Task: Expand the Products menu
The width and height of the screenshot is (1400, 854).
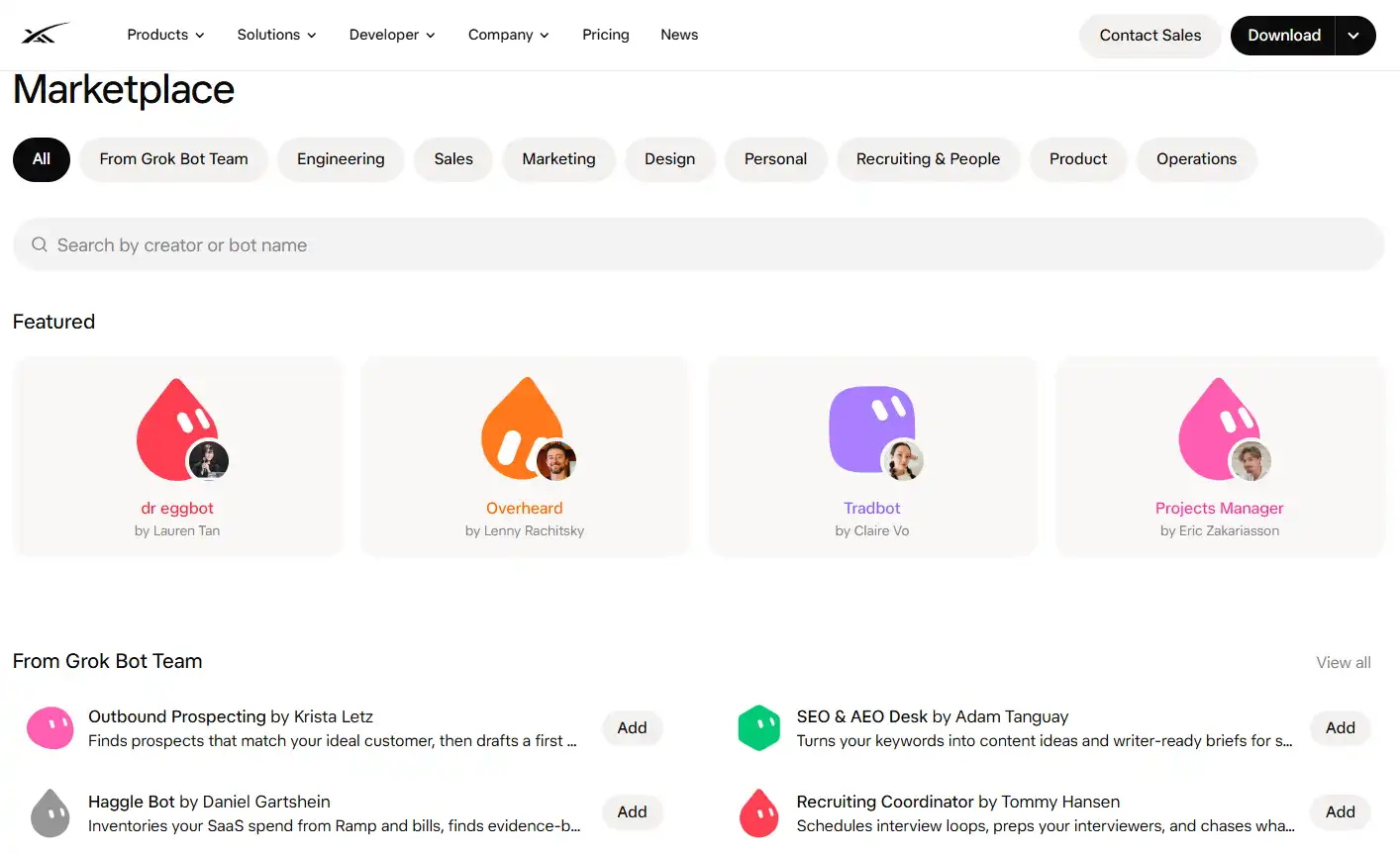Action: 166,35
